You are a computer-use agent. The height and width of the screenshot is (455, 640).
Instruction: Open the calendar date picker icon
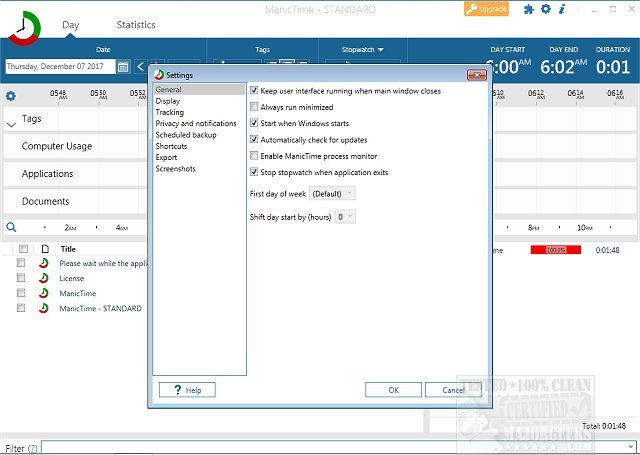point(123,67)
